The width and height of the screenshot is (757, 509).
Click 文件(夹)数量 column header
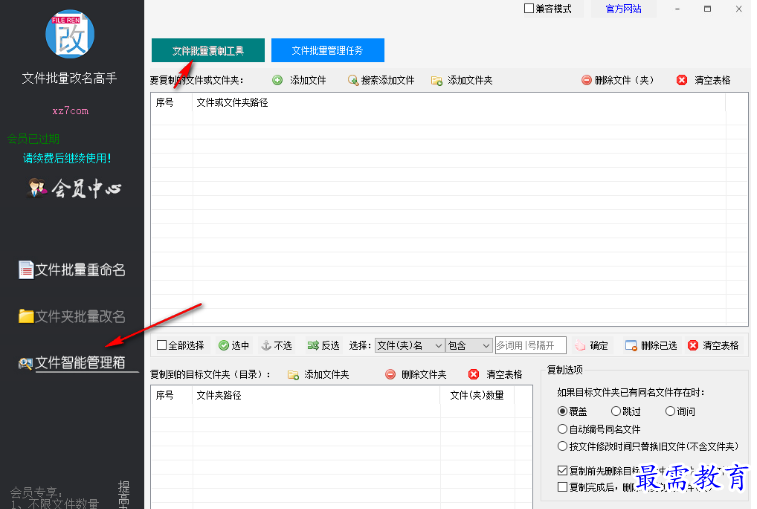[x=477, y=396]
